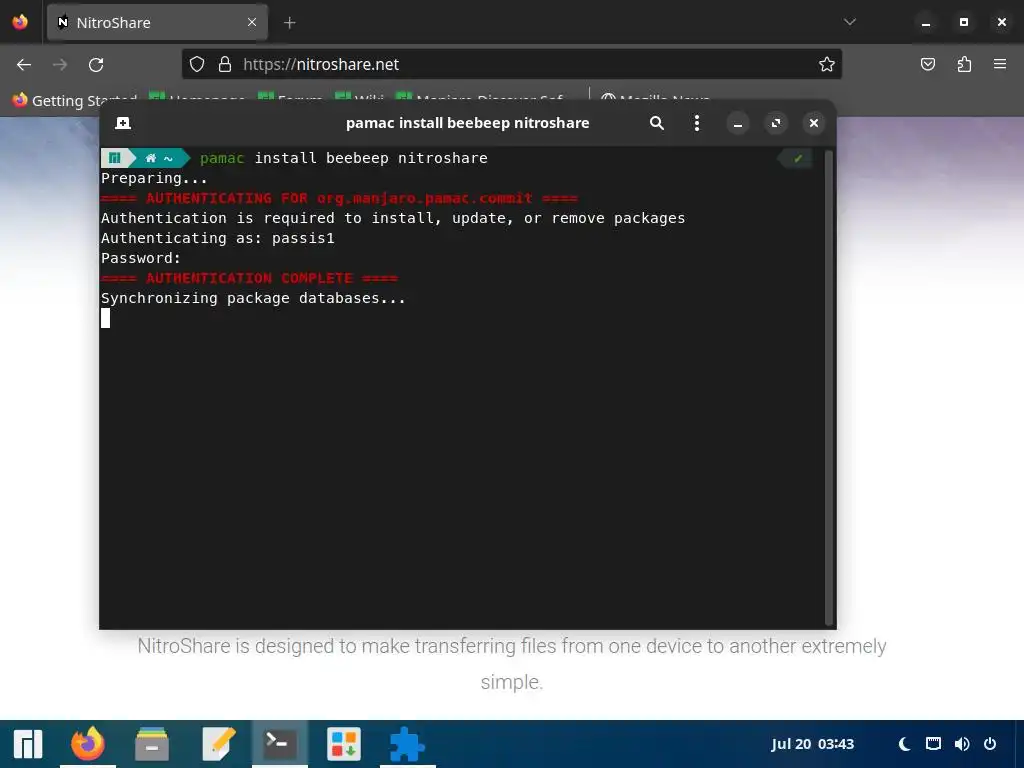This screenshot has width=1024, height=768.
Task: Bookmark this page with the star
Action: click(827, 64)
